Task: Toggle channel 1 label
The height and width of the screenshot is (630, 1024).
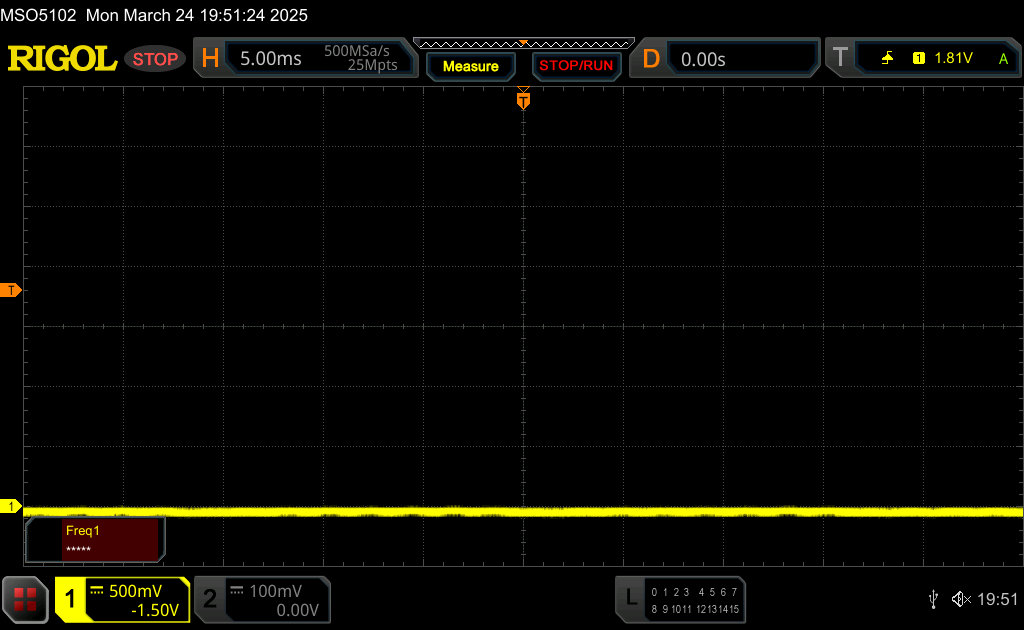Action: coord(70,599)
